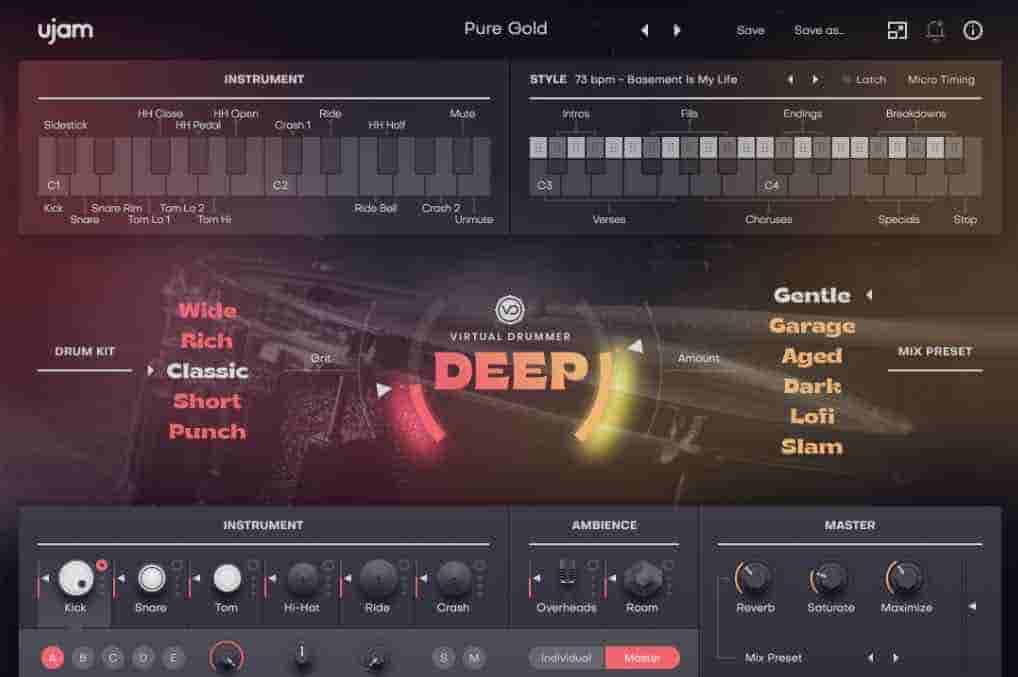
Task: Select the Gentle mix preset
Action: (812, 295)
